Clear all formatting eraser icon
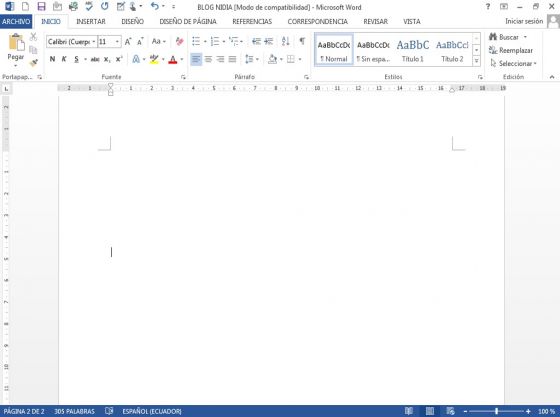 coord(179,42)
